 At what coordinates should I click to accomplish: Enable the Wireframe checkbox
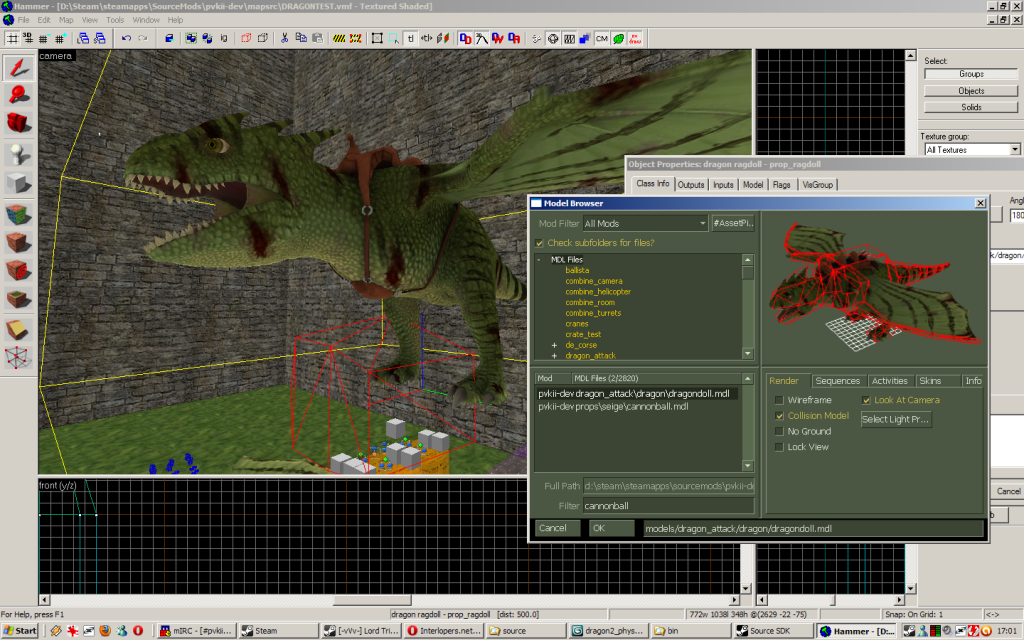pyautogui.click(x=779, y=400)
